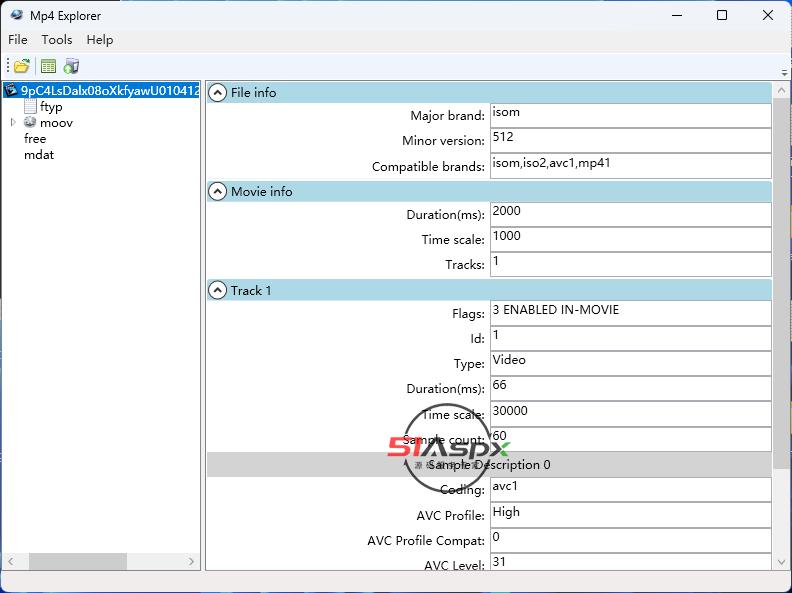Click the ftyp page icon in tree
The height and width of the screenshot is (593, 792).
click(30, 106)
